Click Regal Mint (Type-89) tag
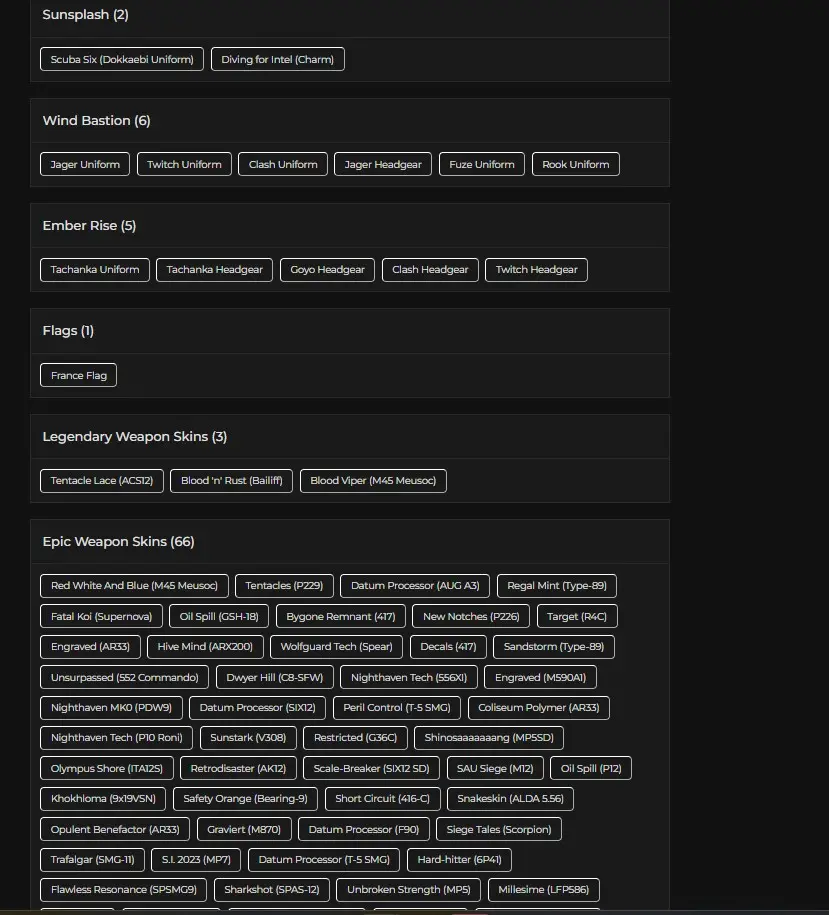 [557, 586]
